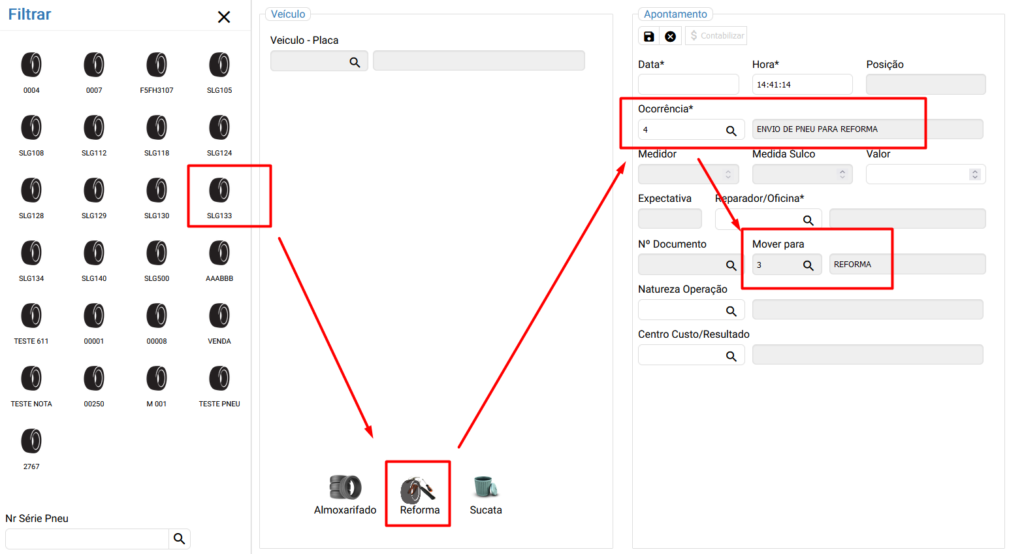
Task: Open Reparador/Oficina search lookup
Action: pyautogui.click(x=807, y=220)
